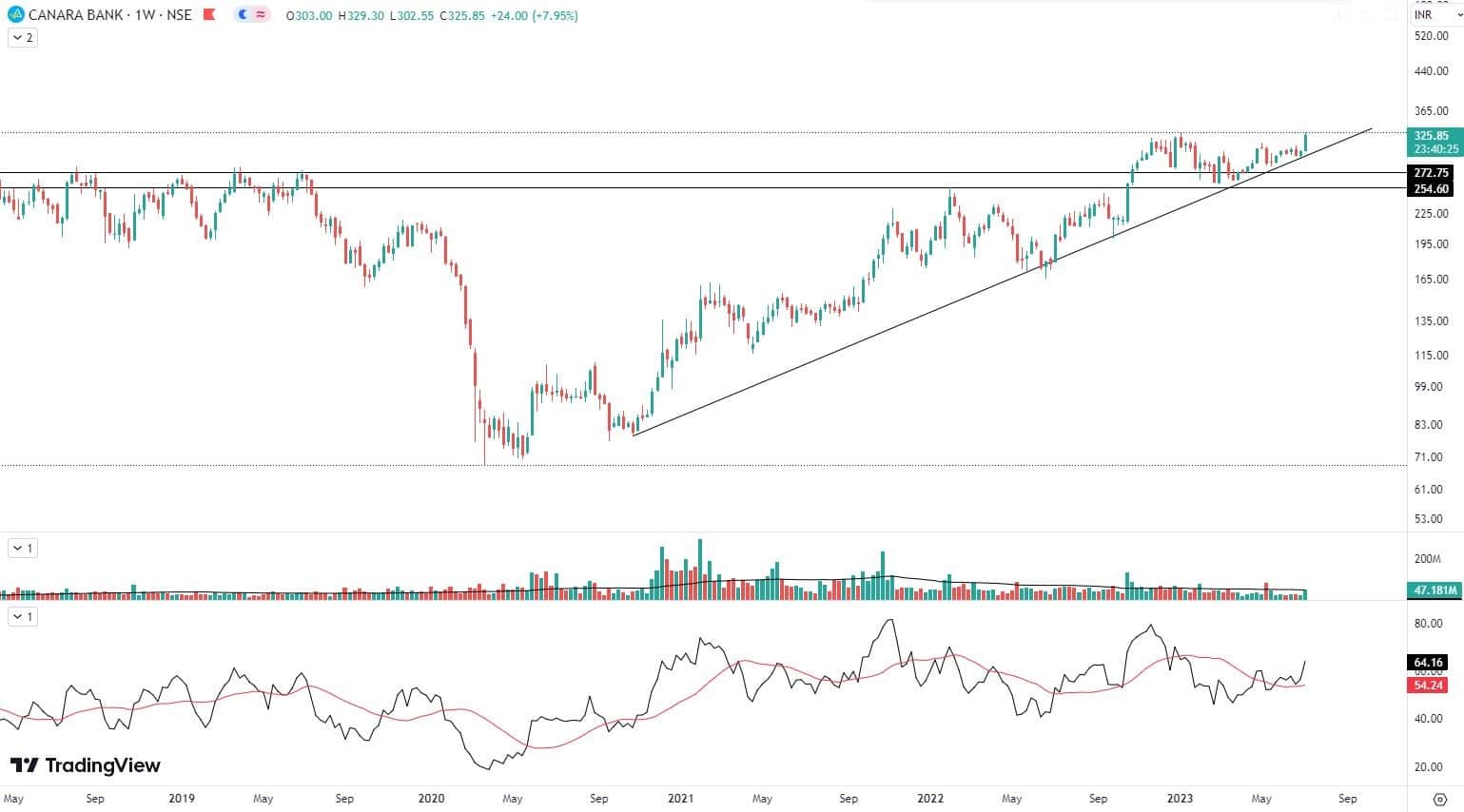Click the 2020 label on time axis
Viewport: 1464px width, 812px height.
(x=431, y=799)
